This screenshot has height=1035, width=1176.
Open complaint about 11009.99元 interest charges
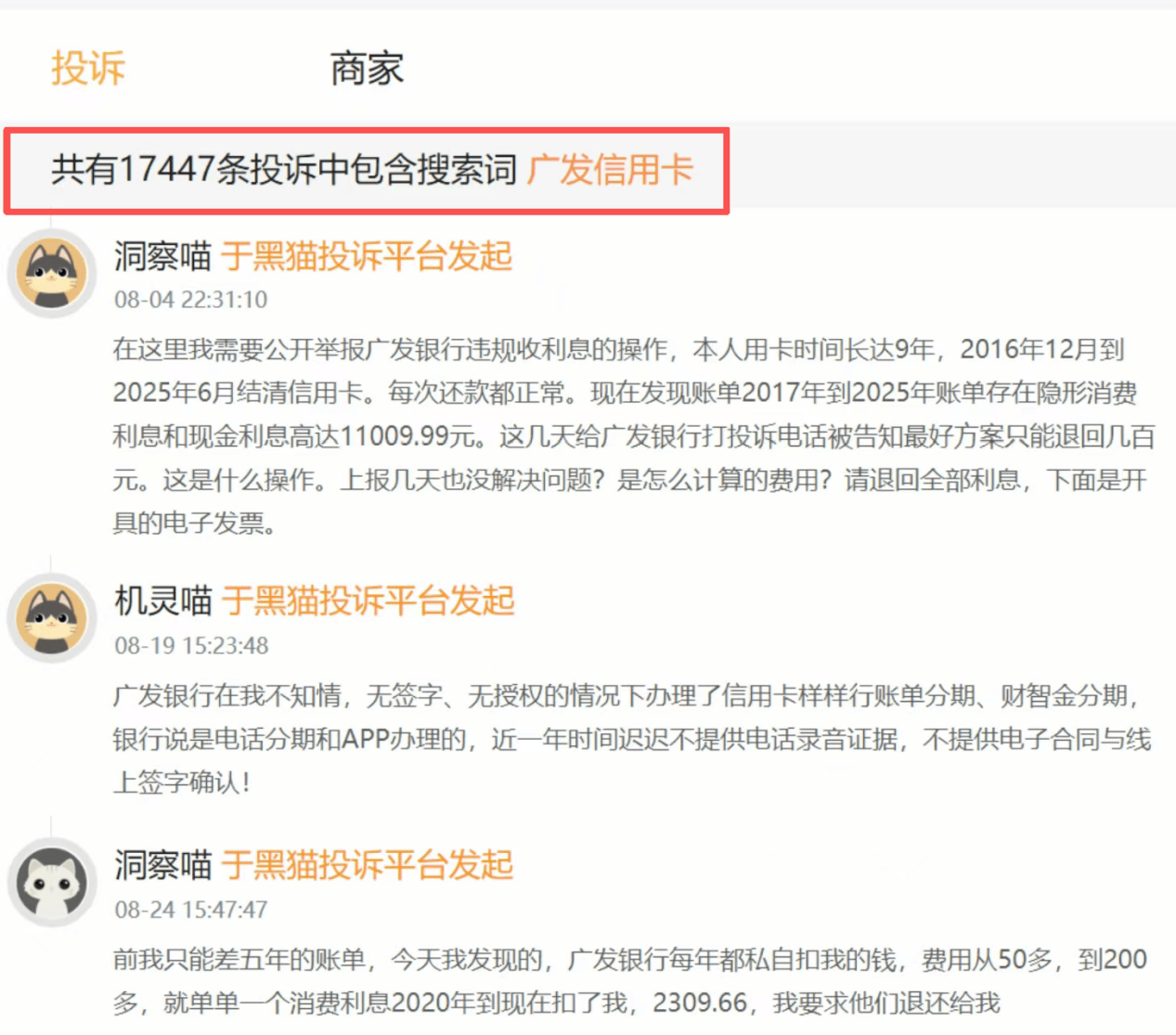tap(631, 436)
